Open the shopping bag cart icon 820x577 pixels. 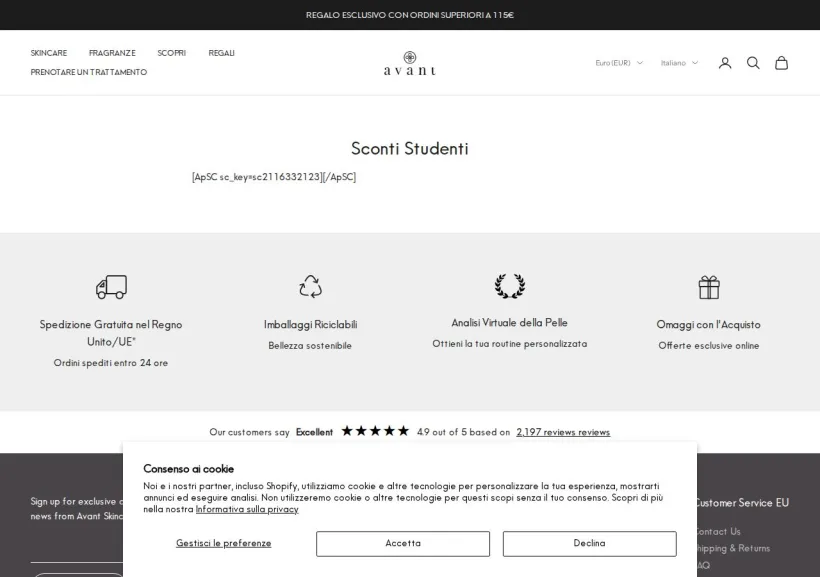(781, 63)
